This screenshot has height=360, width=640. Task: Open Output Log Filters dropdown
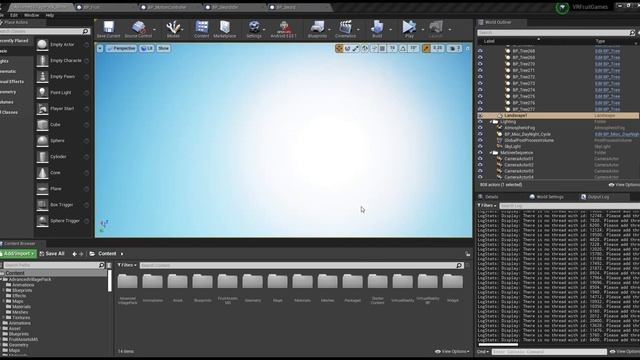pyautogui.click(x=487, y=206)
